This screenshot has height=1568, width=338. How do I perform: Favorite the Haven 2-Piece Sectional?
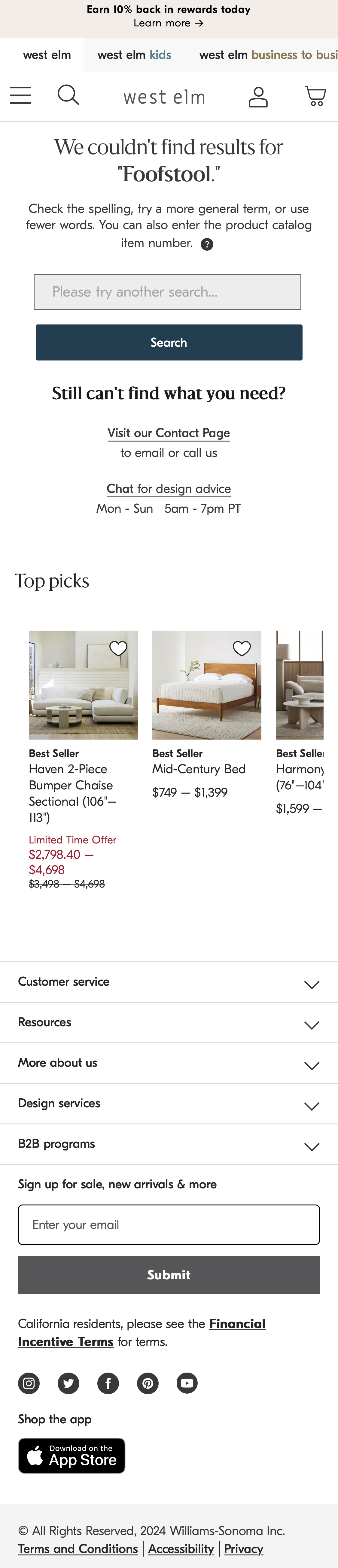(x=118, y=649)
